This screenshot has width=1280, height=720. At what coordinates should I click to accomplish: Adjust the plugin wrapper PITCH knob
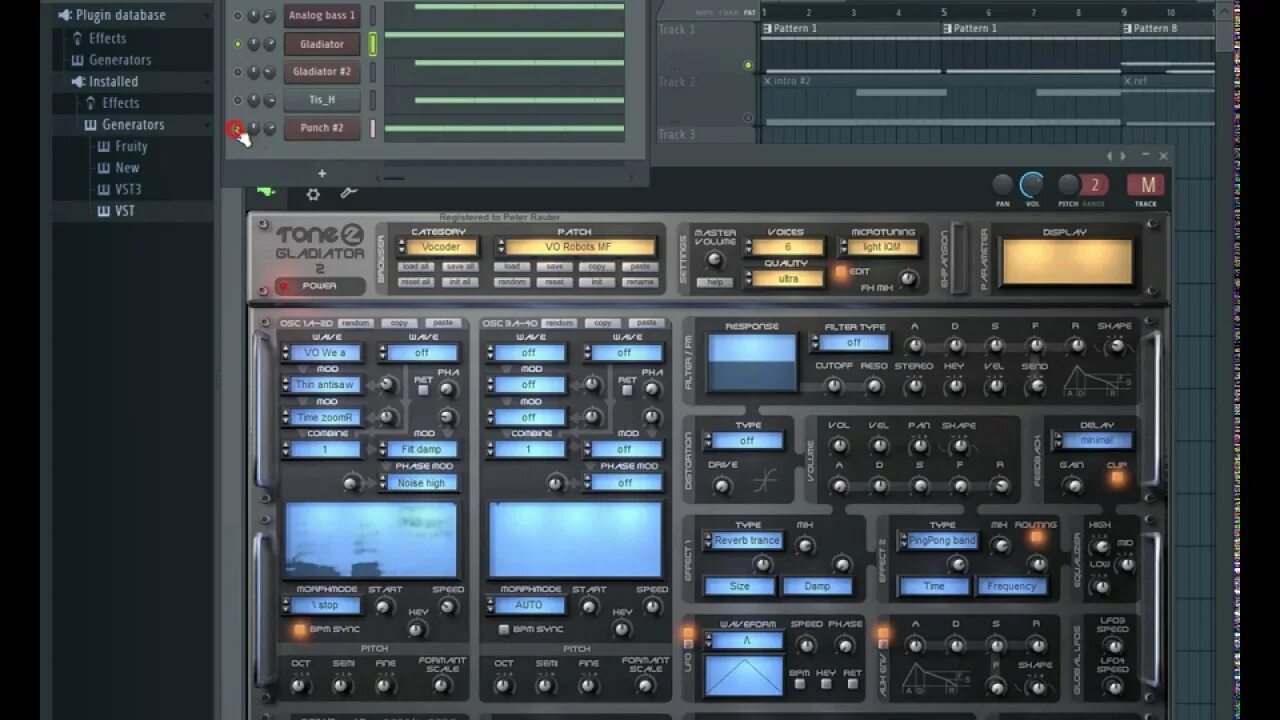click(1069, 184)
